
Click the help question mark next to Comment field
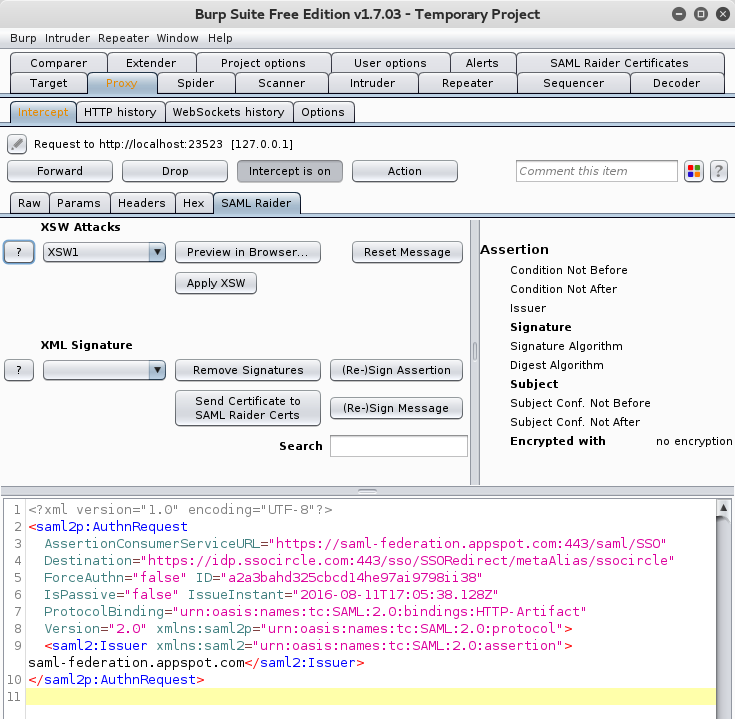click(x=719, y=171)
